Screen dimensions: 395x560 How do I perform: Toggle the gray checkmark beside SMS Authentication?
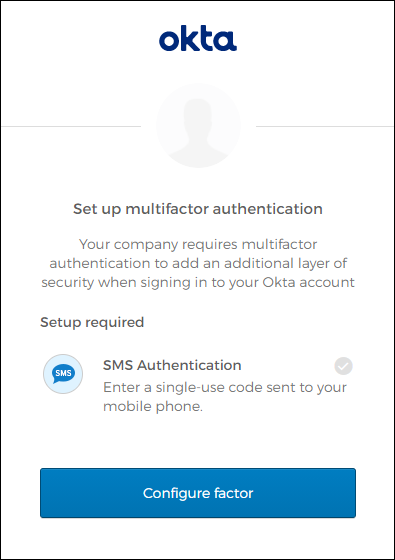pos(344,366)
